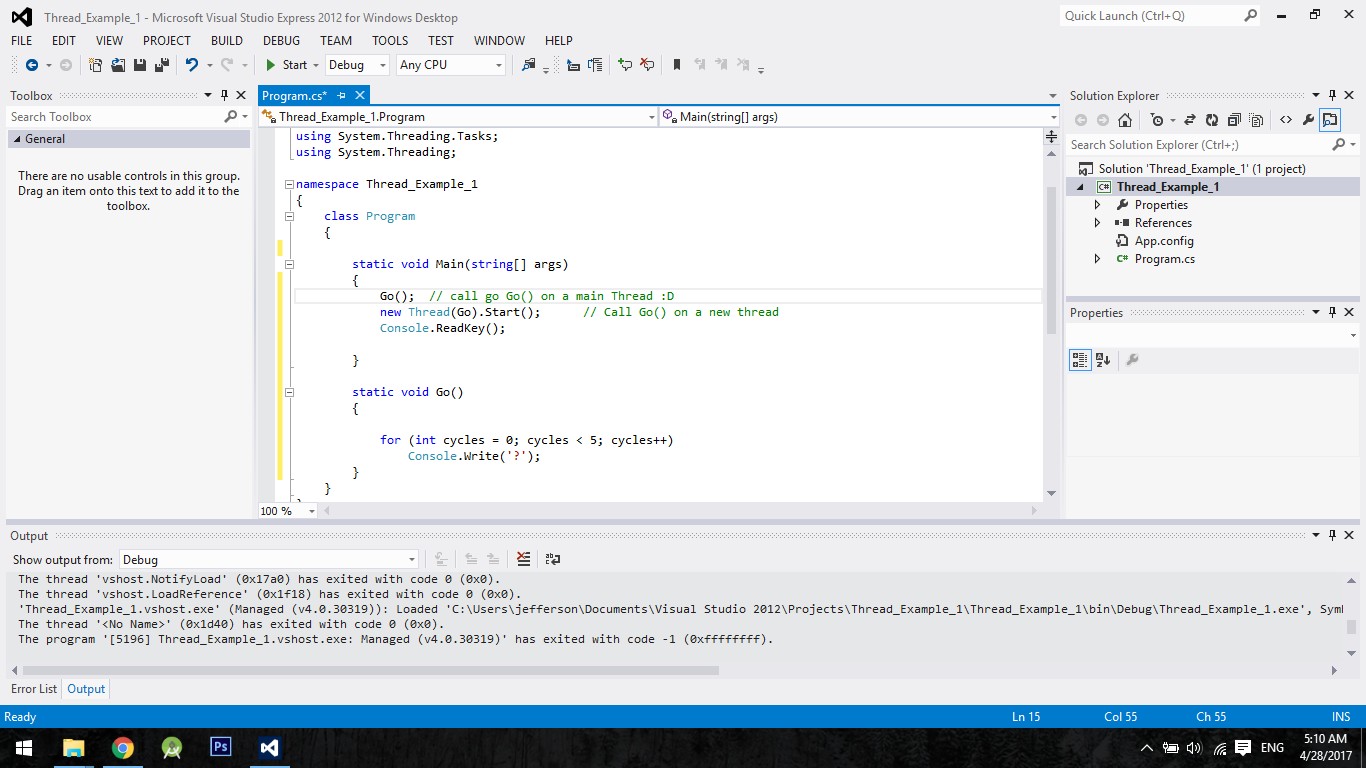The height and width of the screenshot is (768, 1366).
Task: Open the TEAM menu
Action: pyautogui.click(x=336, y=41)
